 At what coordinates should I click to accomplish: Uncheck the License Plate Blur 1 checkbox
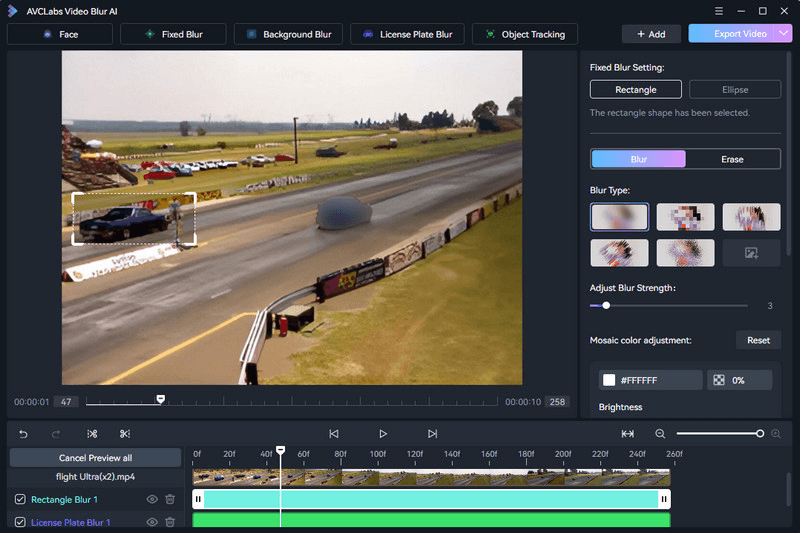(20, 522)
